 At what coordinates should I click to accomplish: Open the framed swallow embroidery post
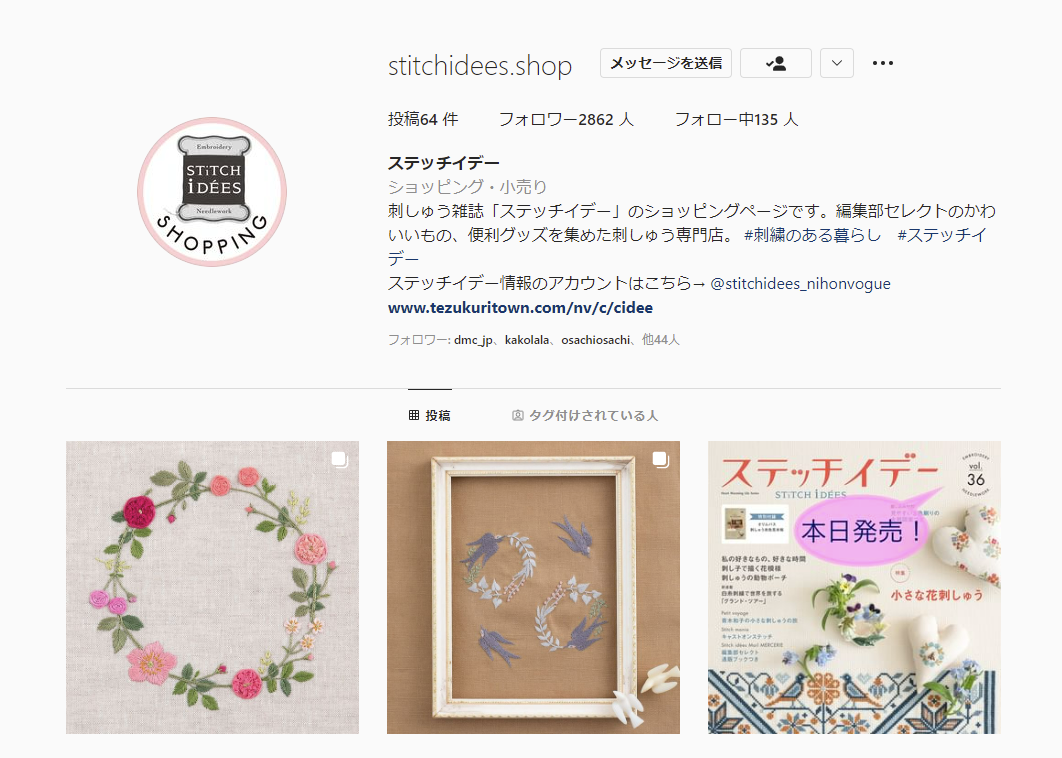coord(533,587)
